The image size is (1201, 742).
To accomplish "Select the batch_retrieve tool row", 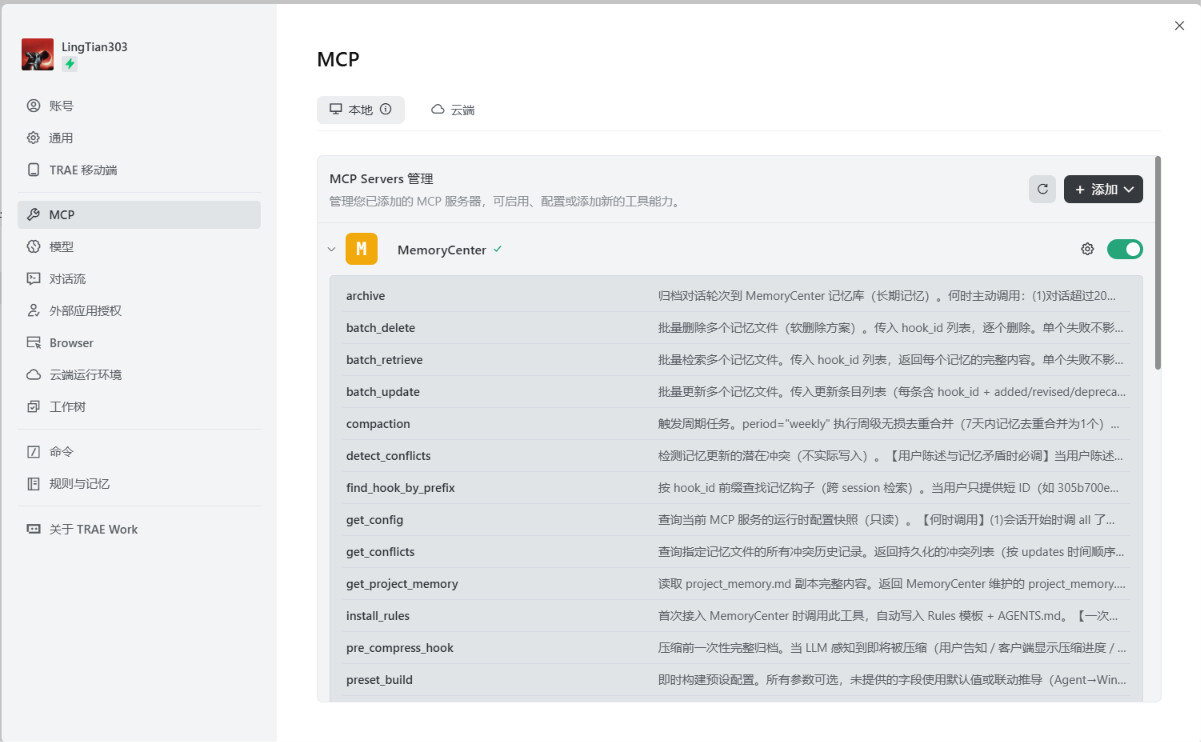I will [x=736, y=360].
